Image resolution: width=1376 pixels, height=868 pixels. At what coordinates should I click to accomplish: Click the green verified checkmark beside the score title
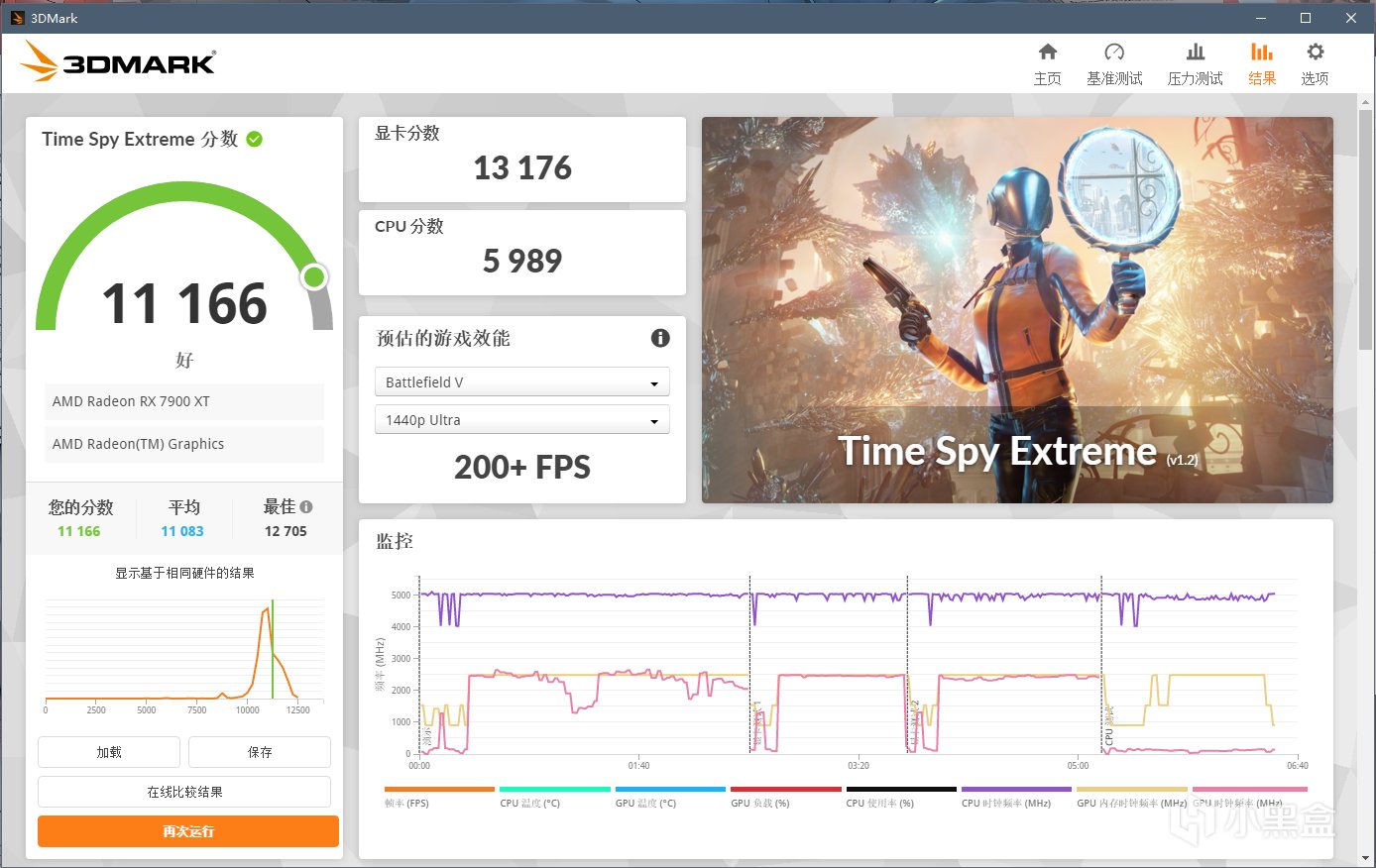click(254, 139)
